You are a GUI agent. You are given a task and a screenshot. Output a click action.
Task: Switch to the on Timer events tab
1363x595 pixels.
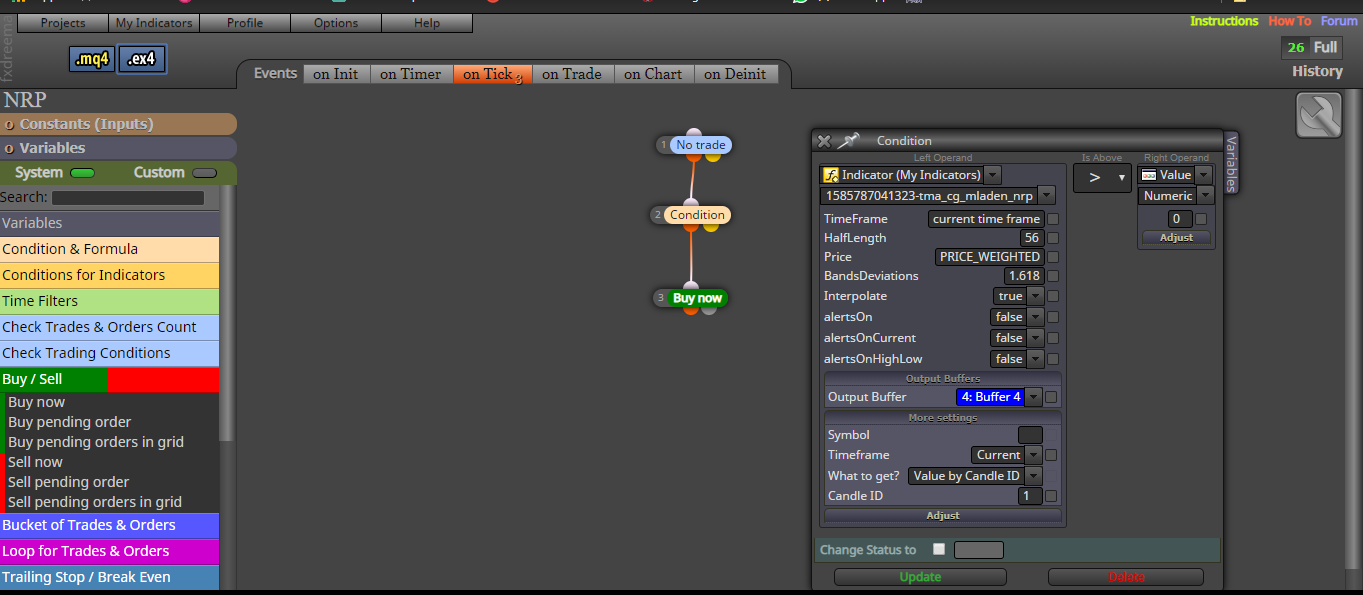point(411,74)
